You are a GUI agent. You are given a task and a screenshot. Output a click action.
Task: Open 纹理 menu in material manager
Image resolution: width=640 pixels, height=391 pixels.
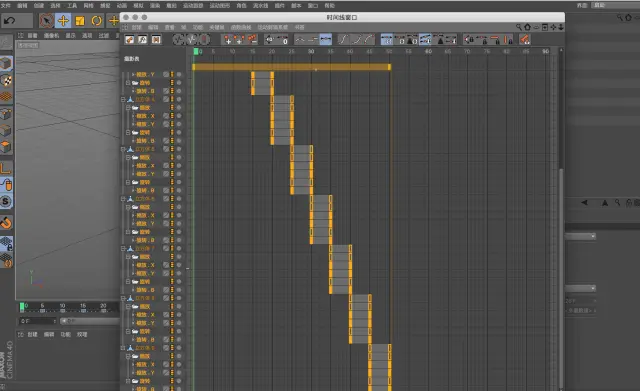pyautogui.click(x=82, y=334)
